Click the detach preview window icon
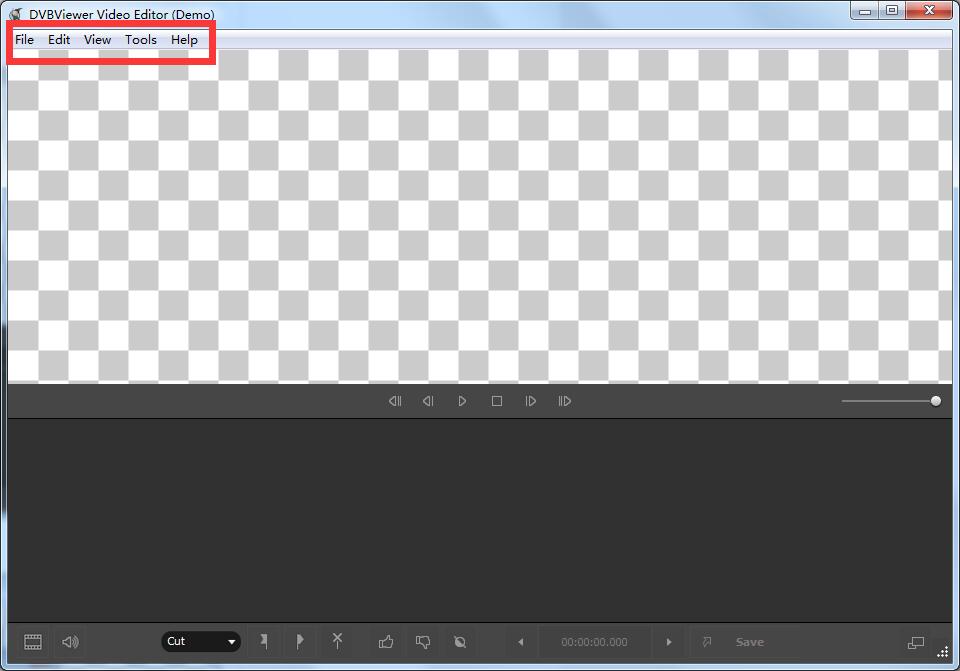The height and width of the screenshot is (671, 960). tap(915, 642)
